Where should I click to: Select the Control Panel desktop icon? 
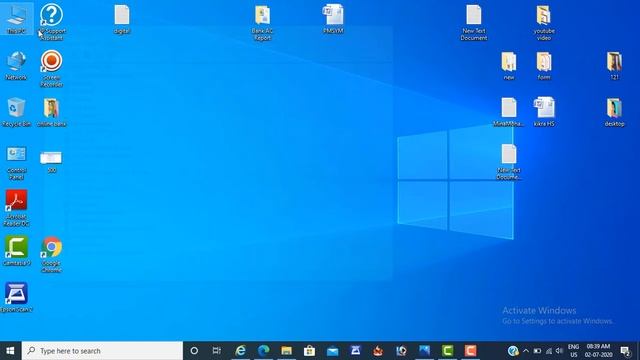16,163
